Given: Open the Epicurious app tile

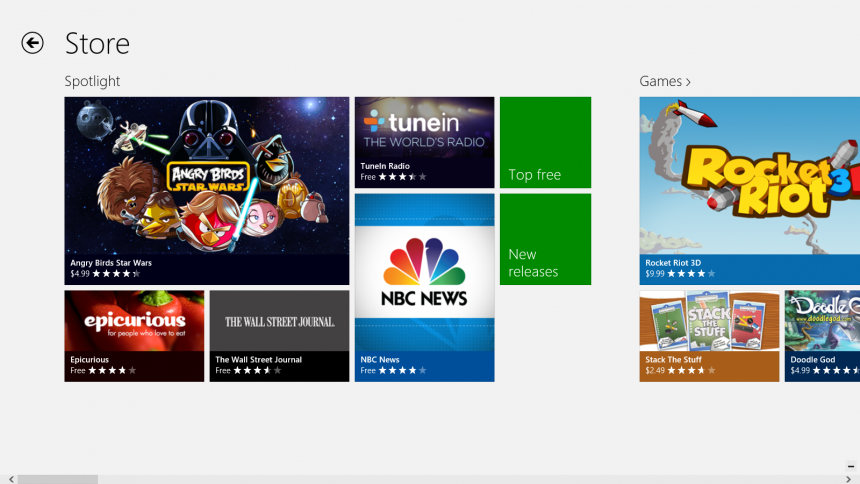Looking at the screenshot, I should [x=134, y=336].
